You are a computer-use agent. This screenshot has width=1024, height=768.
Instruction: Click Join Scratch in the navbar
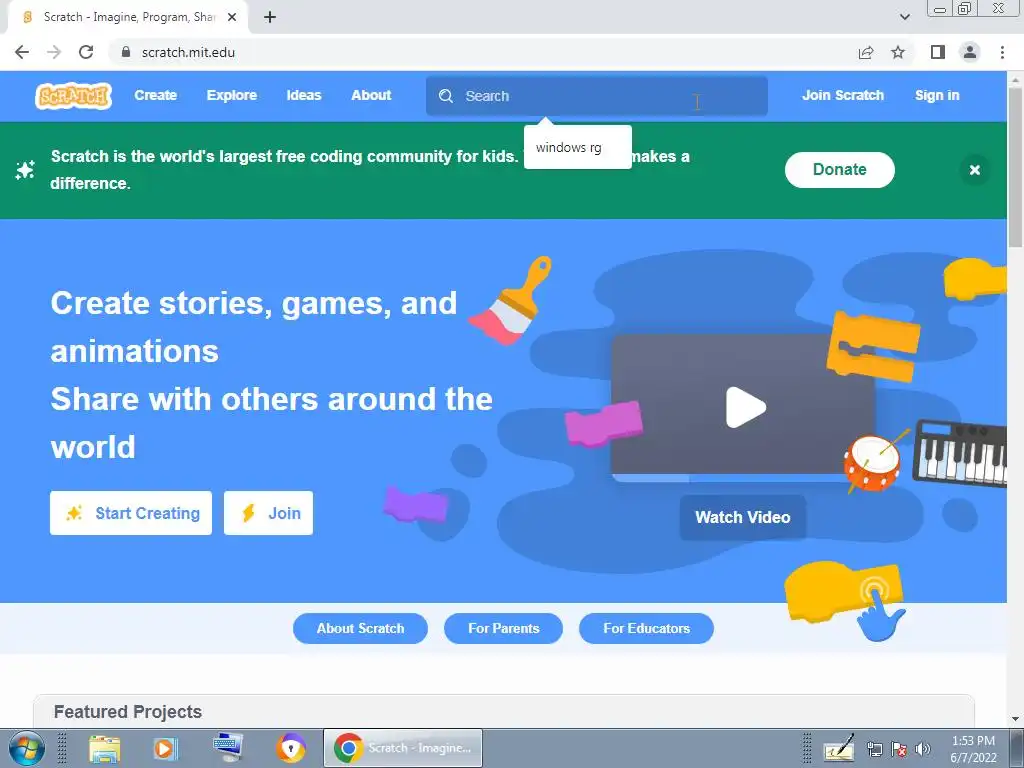pos(842,95)
